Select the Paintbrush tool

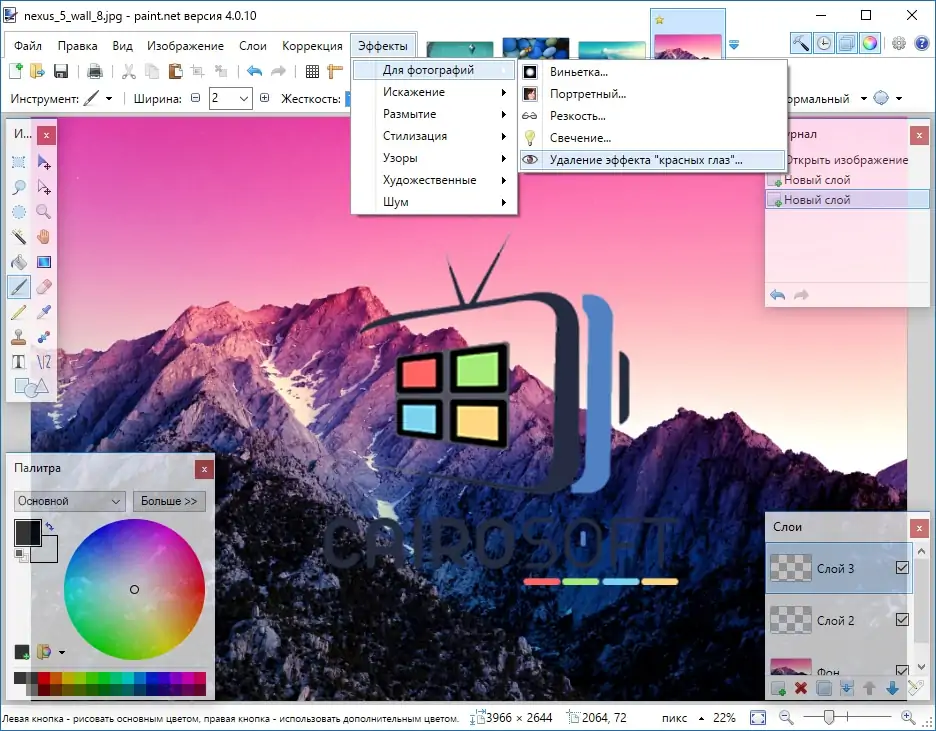19,287
